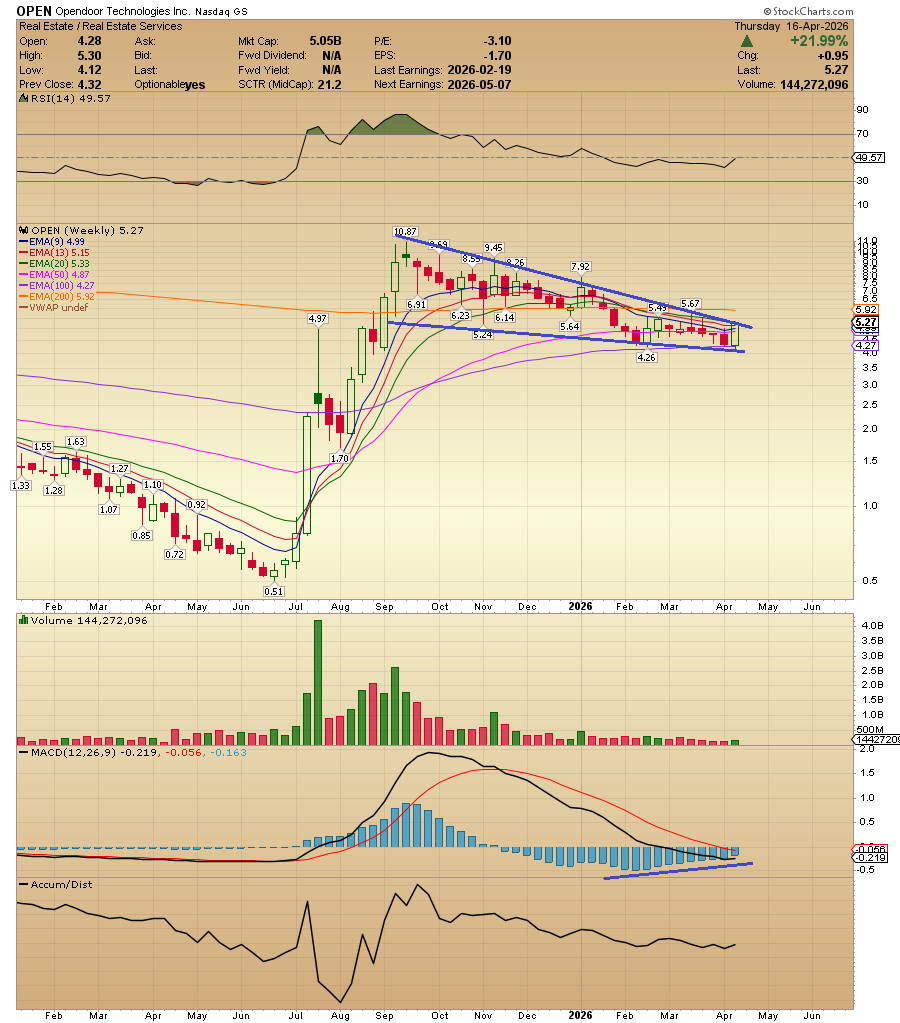900x1023 pixels.
Task: Click the company name Opendoor Technologies Inc.
Action: coord(123,11)
